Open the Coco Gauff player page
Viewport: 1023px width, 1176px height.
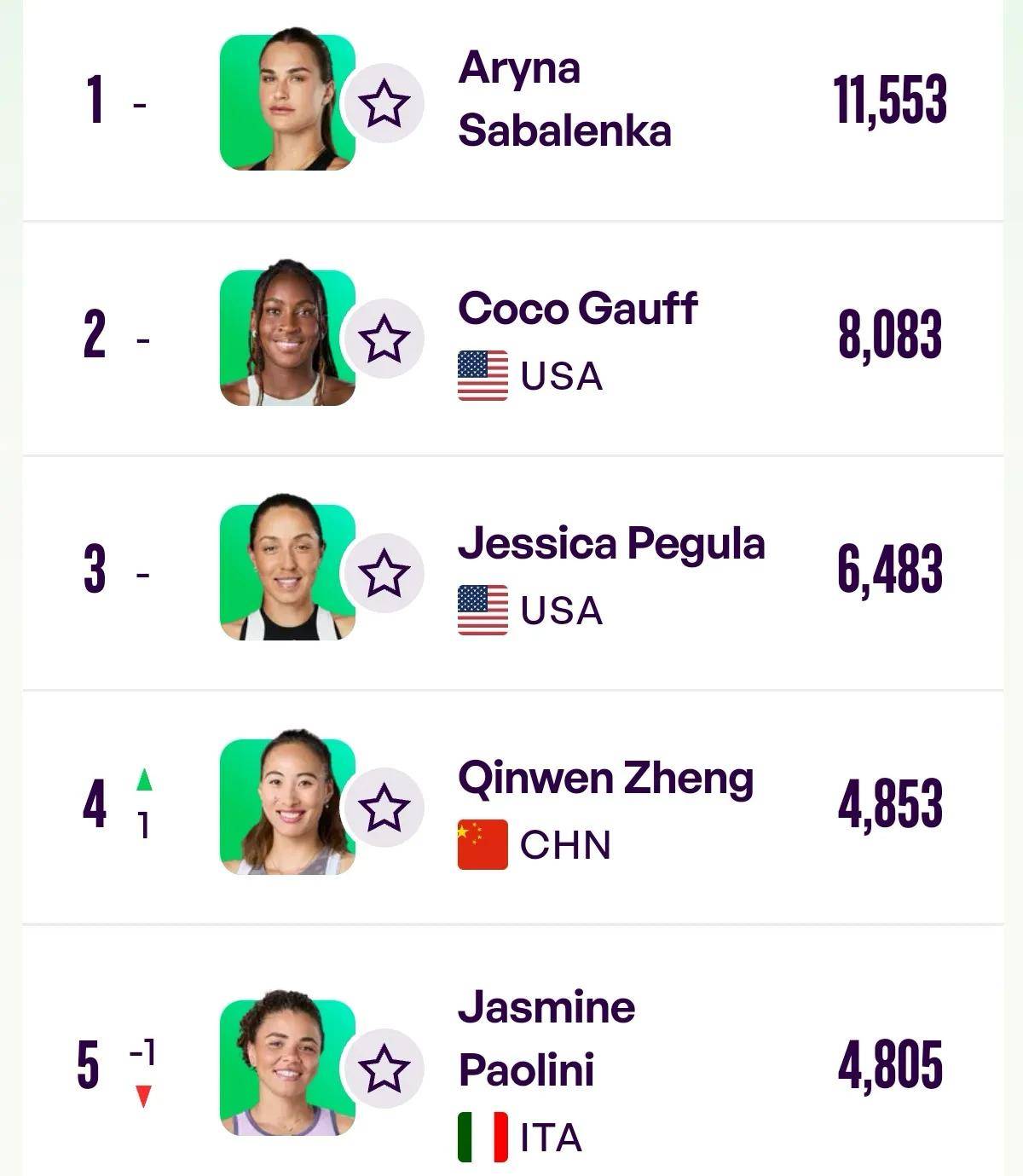coord(578,308)
